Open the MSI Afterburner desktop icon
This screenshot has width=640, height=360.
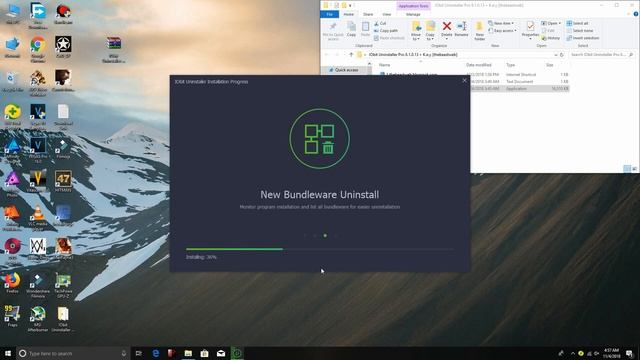[38, 318]
